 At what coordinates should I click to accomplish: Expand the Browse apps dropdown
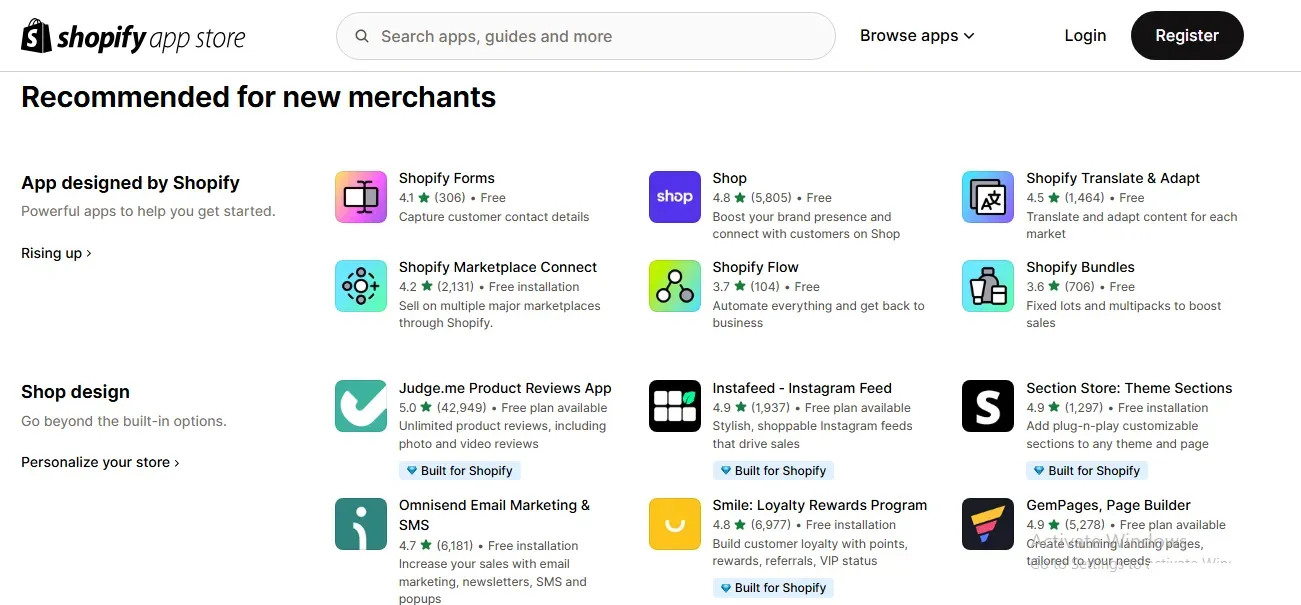(916, 36)
